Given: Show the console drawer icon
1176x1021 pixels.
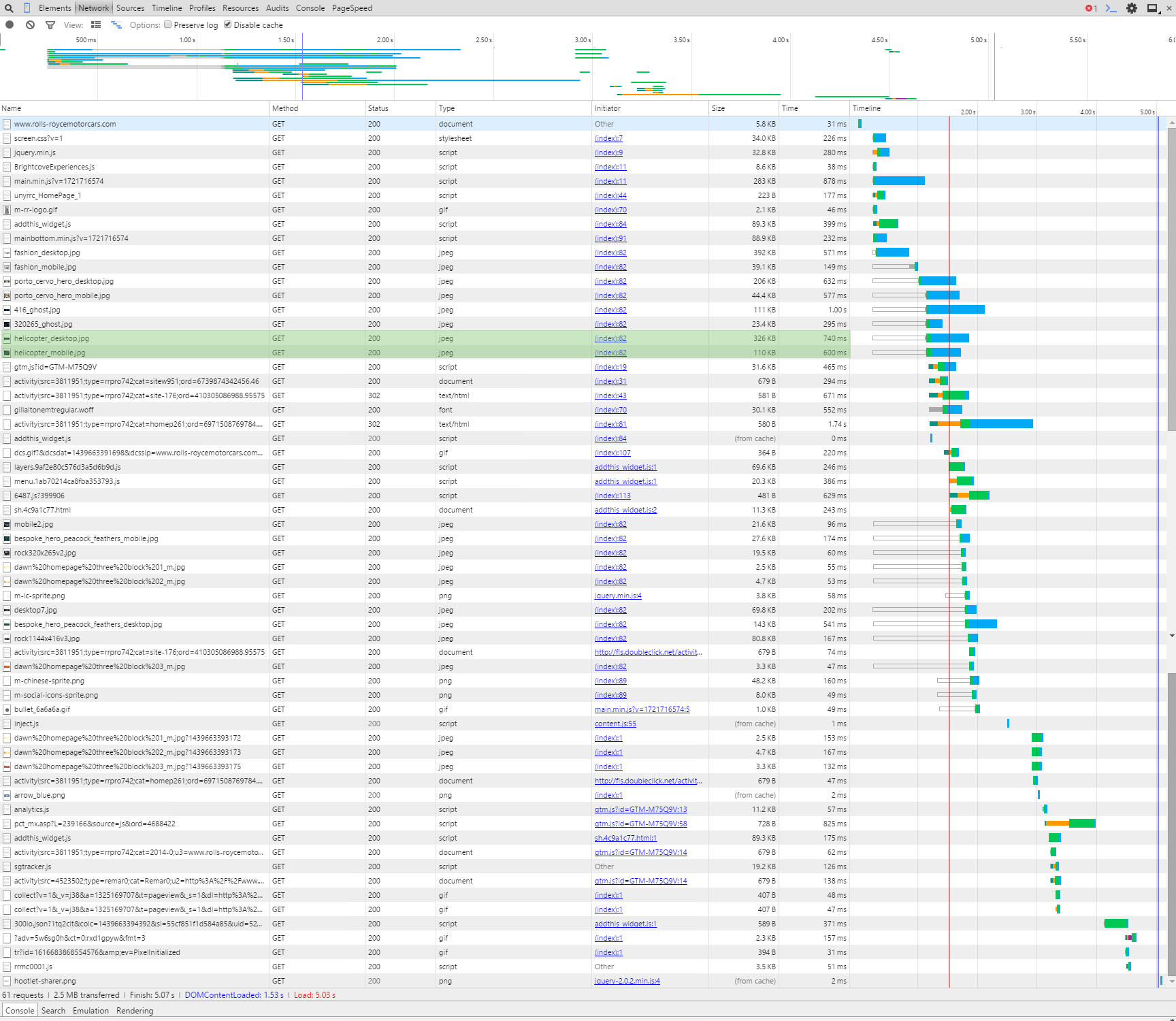Looking at the screenshot, I should (x=1111, y=8).
